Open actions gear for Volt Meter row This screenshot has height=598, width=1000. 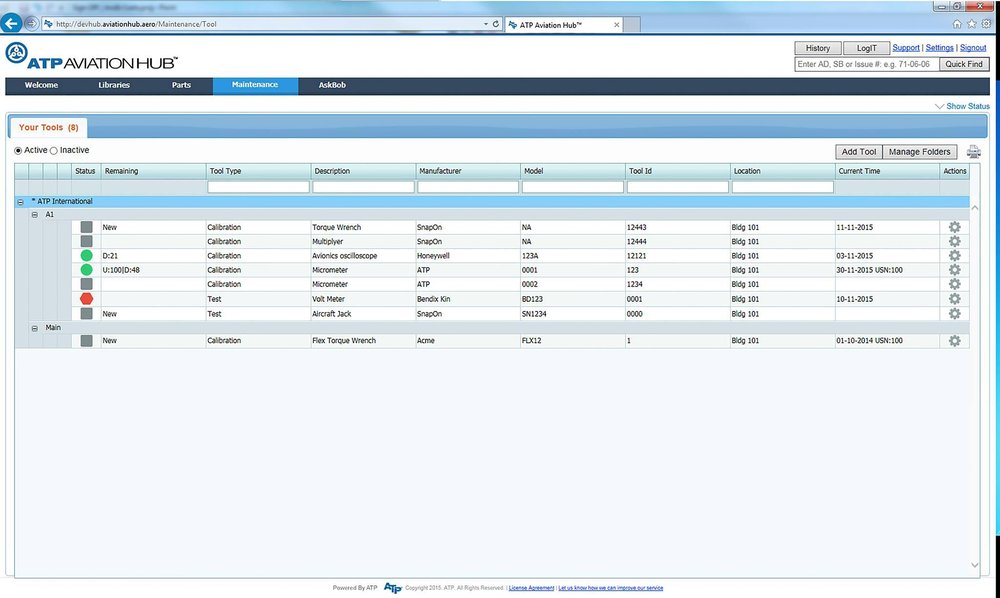pos(954,299)
